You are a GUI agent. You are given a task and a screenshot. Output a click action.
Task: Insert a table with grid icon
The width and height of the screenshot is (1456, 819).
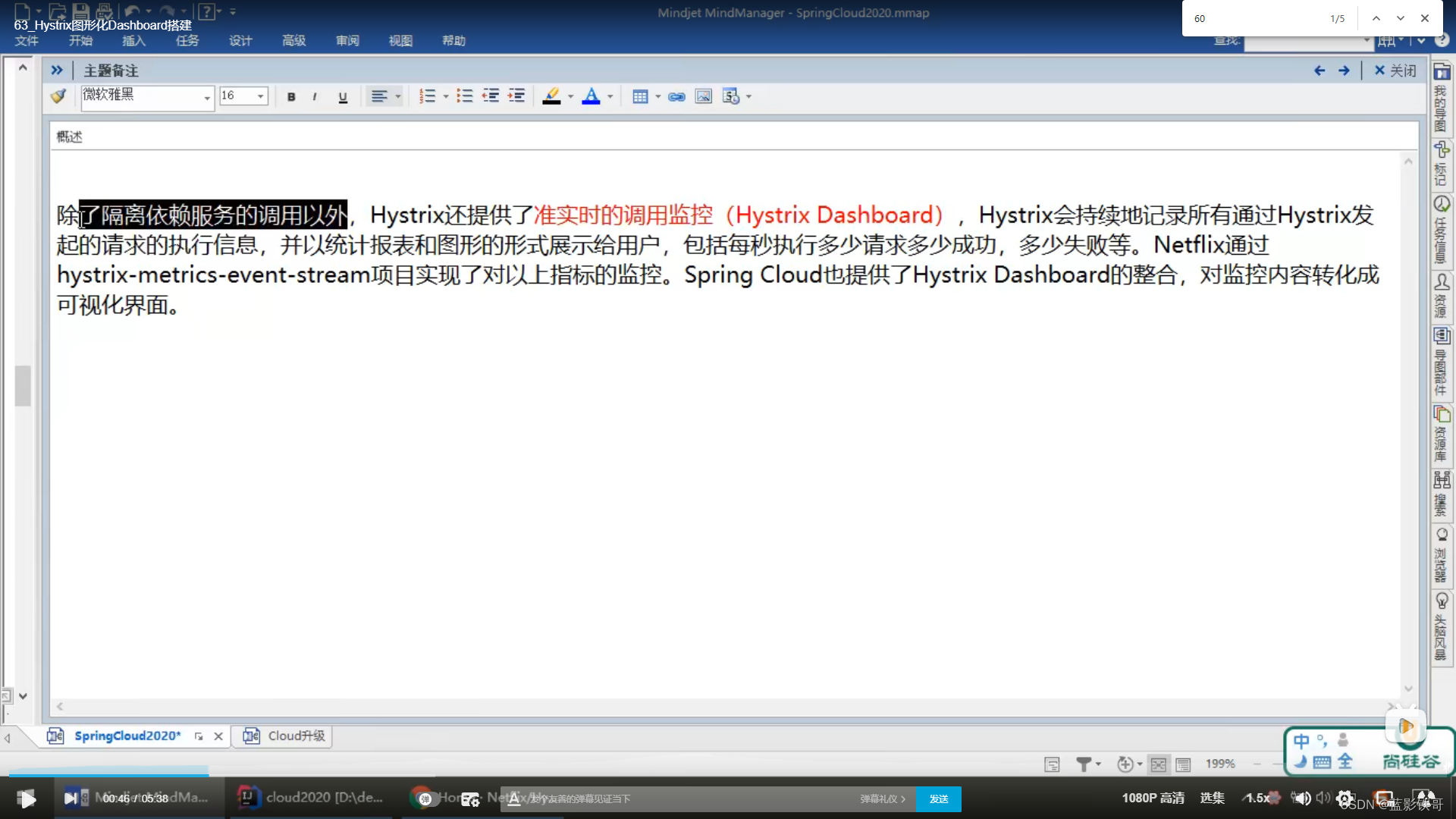pos(640,96)
